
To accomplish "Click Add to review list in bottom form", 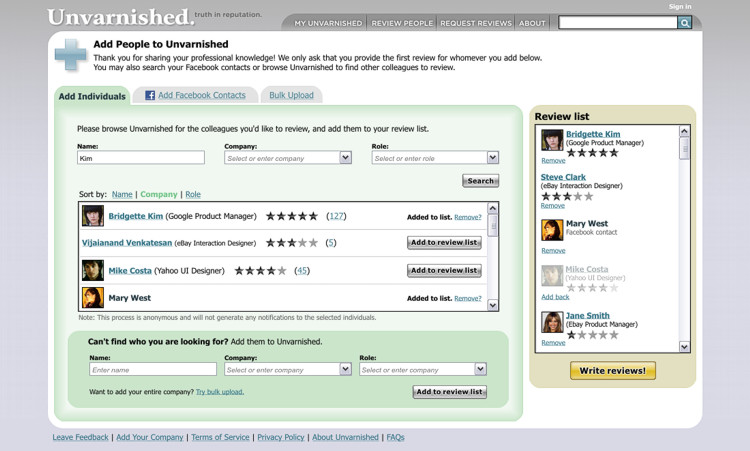I will pyautogui.click(x=450, y=392).
